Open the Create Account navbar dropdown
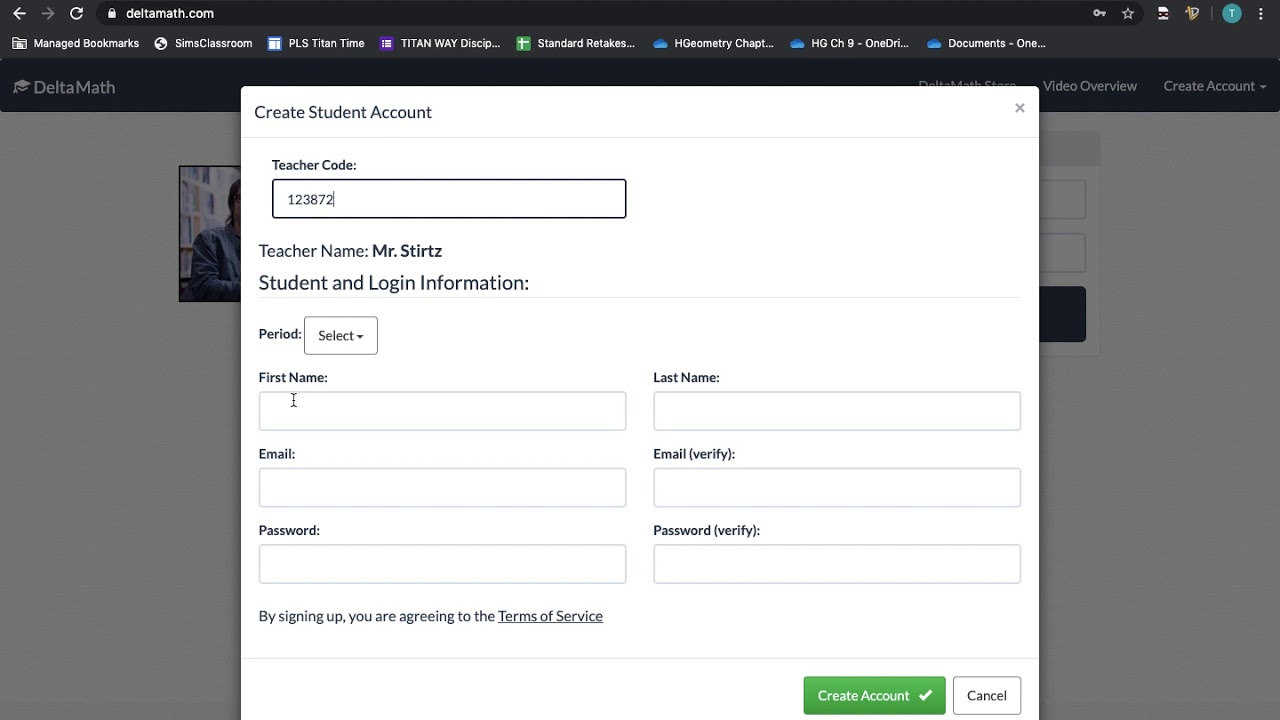The width and height of the screenshot is (1280, 720). tap(1215, 86)
